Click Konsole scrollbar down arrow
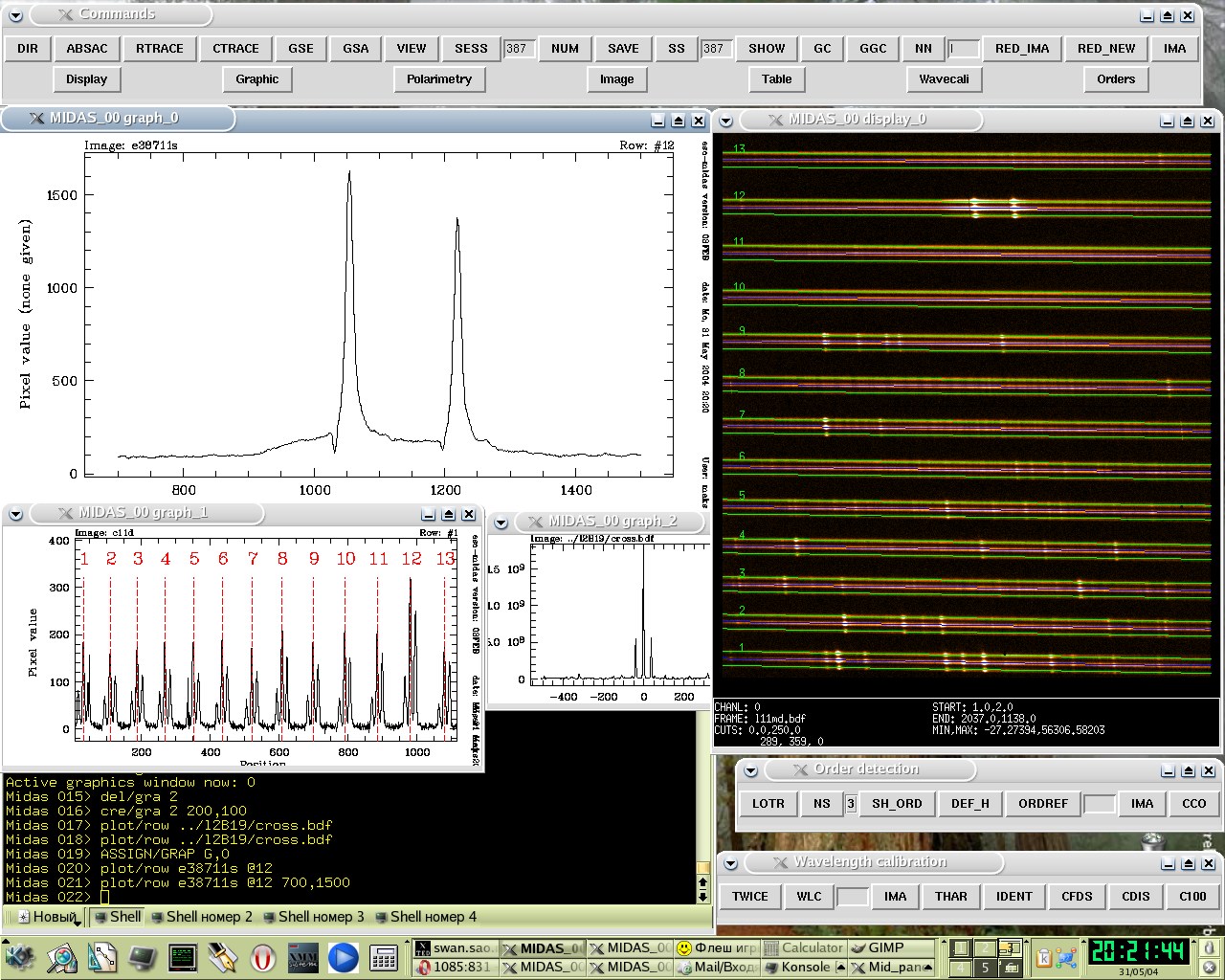Screen dimensions: 1225x980 [x=703, y=897]
